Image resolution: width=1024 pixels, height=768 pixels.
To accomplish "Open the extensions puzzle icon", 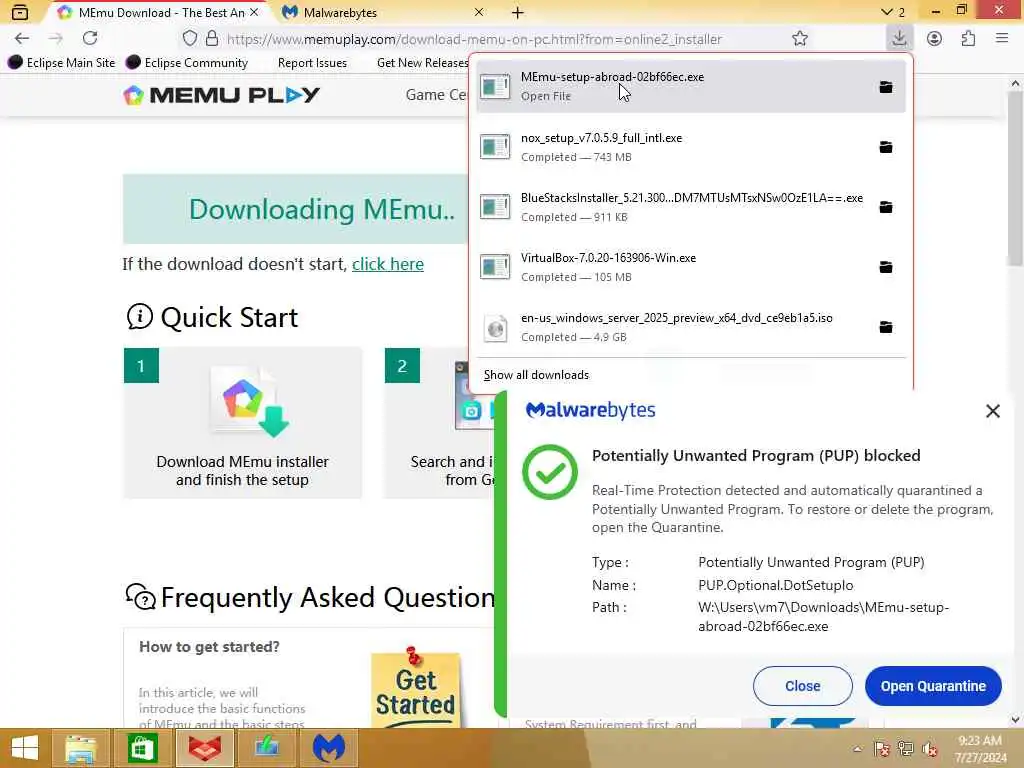I will (968, 39).
